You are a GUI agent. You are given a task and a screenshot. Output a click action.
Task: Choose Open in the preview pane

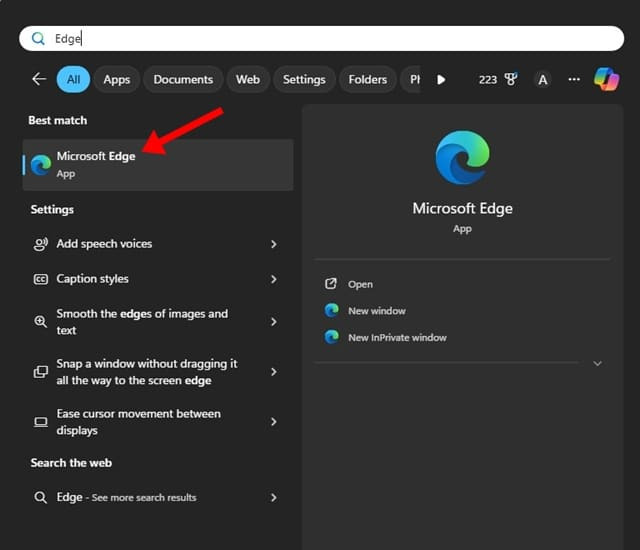click(360, 284)
